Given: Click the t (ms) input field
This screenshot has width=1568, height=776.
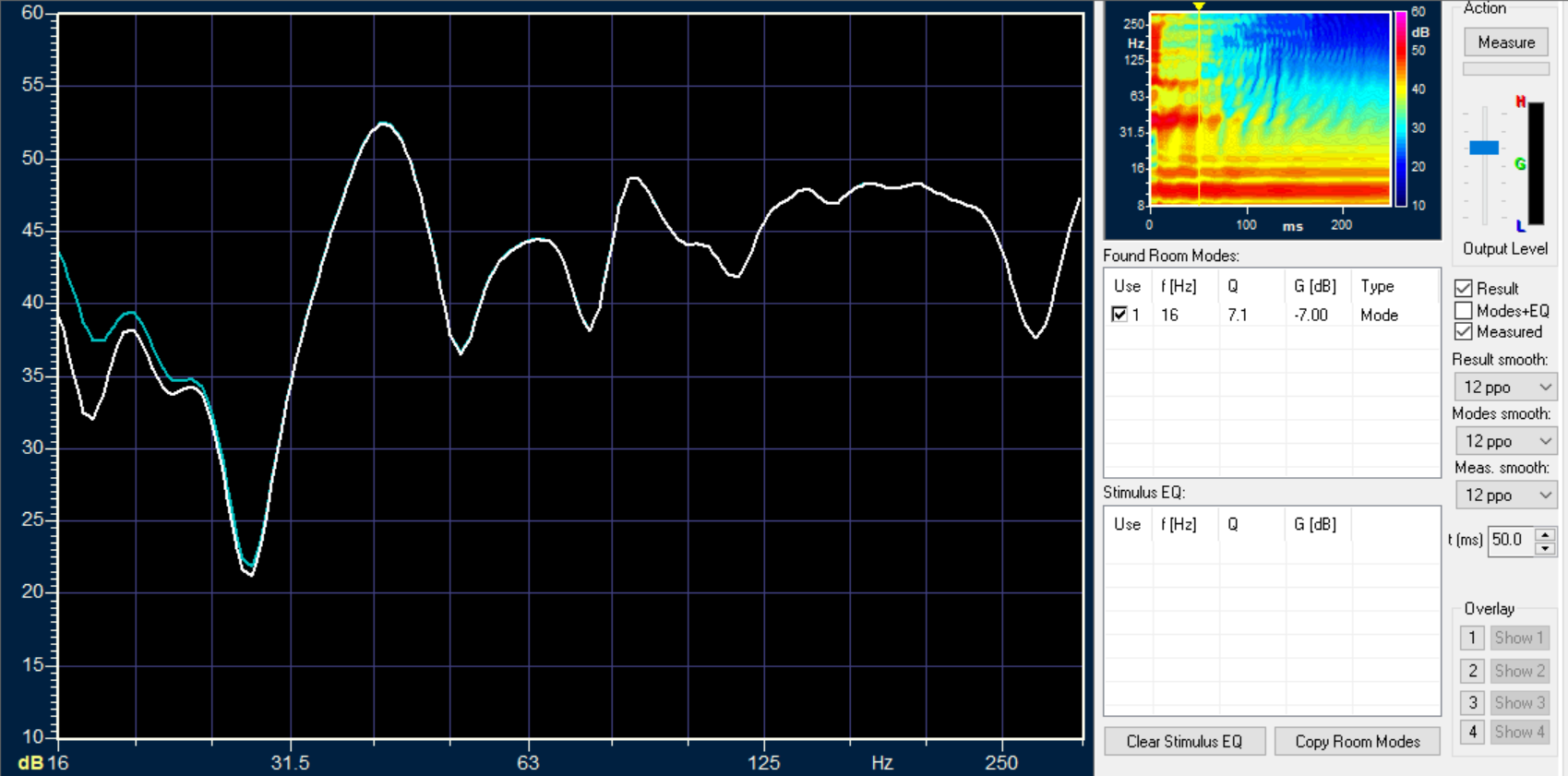Looking at the screenshot, I should click(1511, 540).
